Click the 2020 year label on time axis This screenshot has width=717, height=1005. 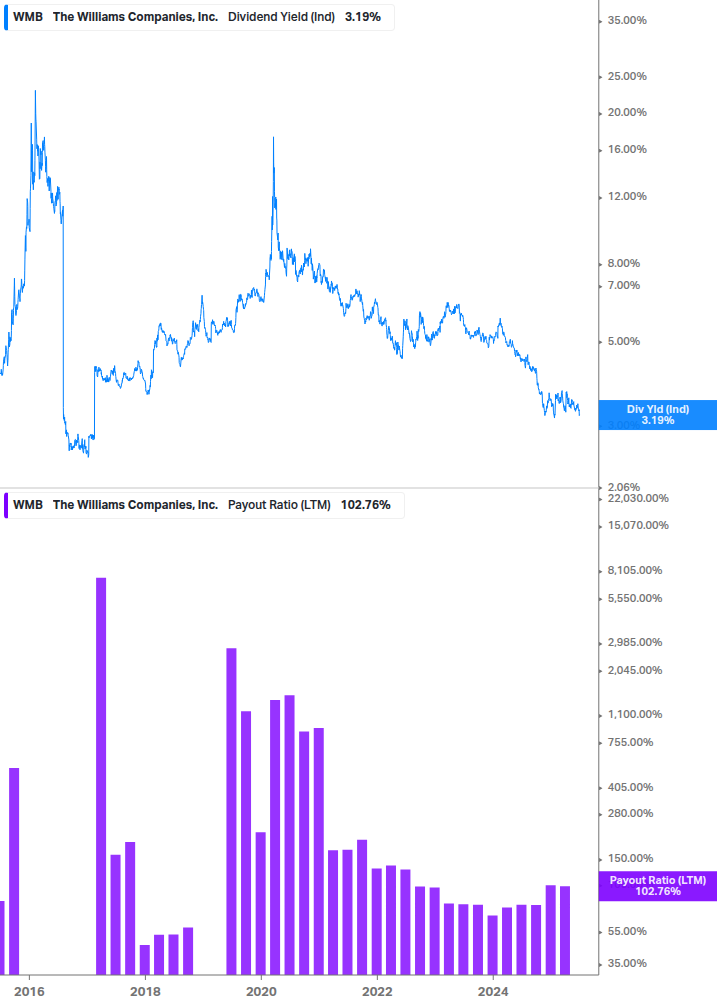[x=261, y=992]
